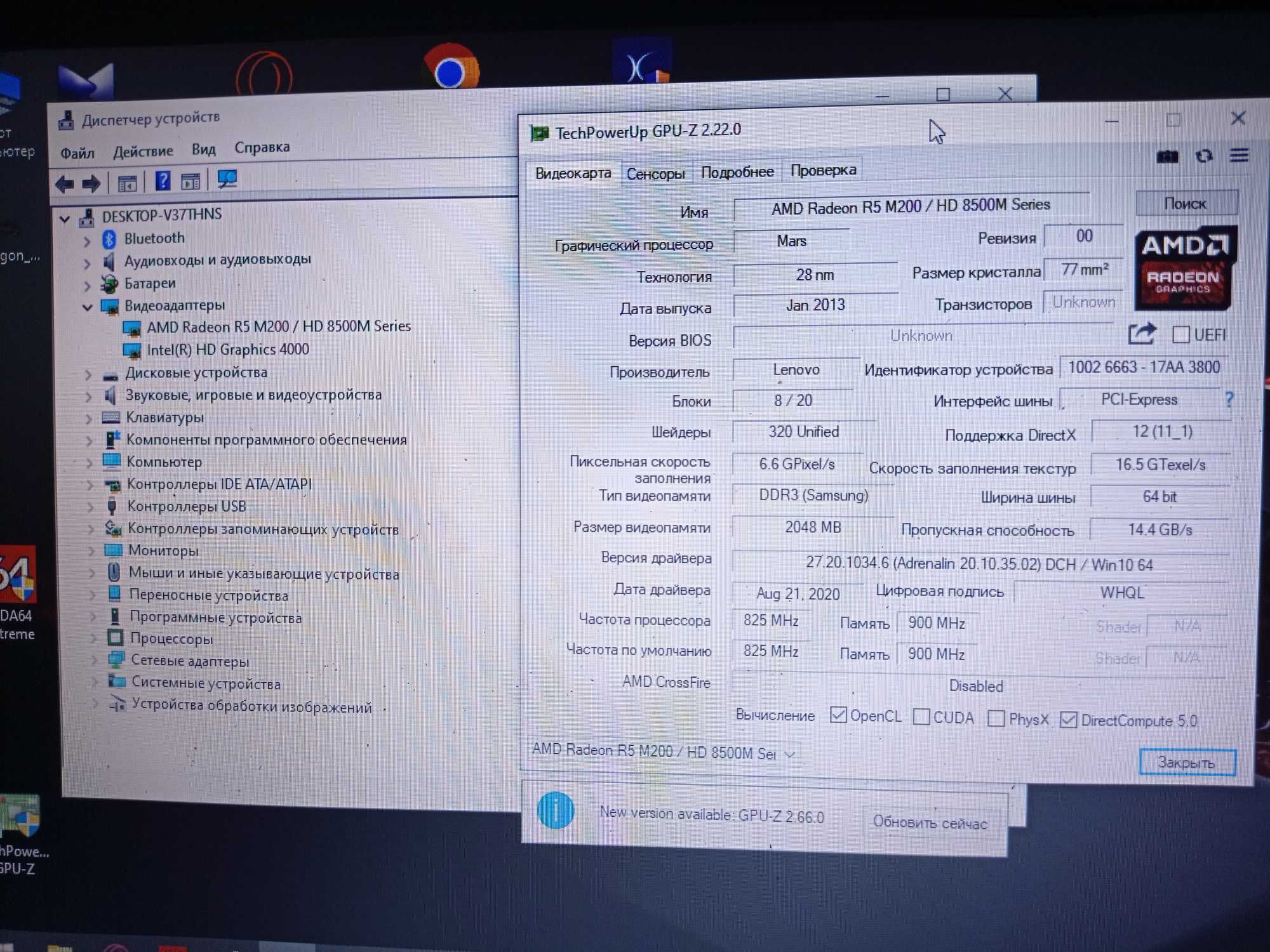Screen dimensions: 1270x952
Task: Expand the Мониторы node
Action: pyautogui.click(x=91, y=551)
